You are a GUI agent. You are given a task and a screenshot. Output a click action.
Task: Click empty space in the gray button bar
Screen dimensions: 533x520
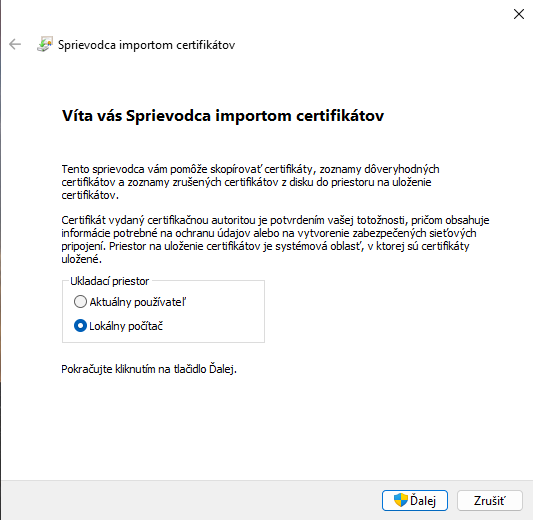pos(190,500)
